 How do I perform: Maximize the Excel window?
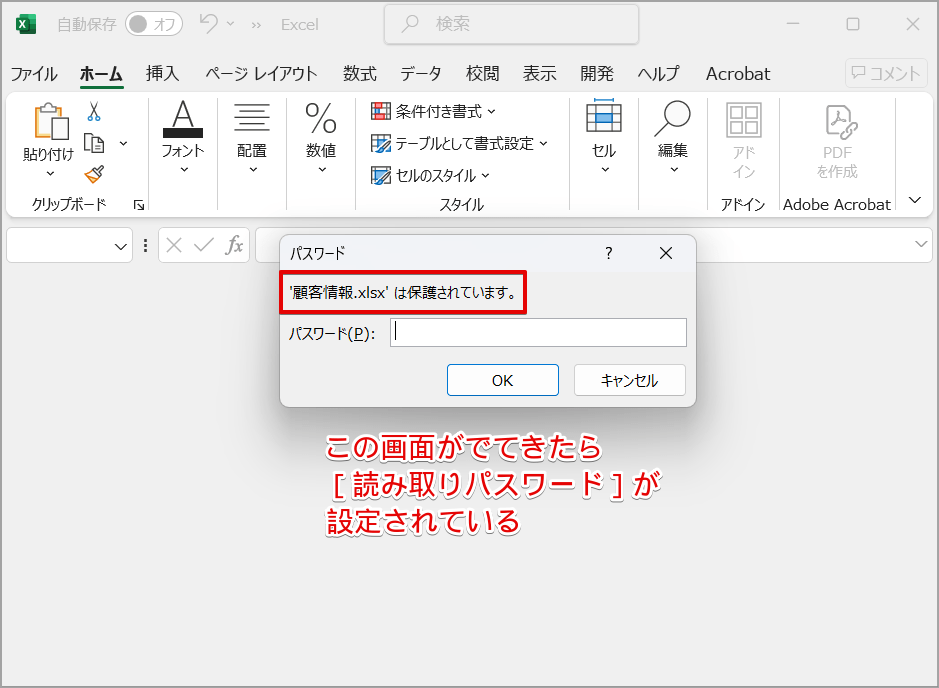pos(853,24)
